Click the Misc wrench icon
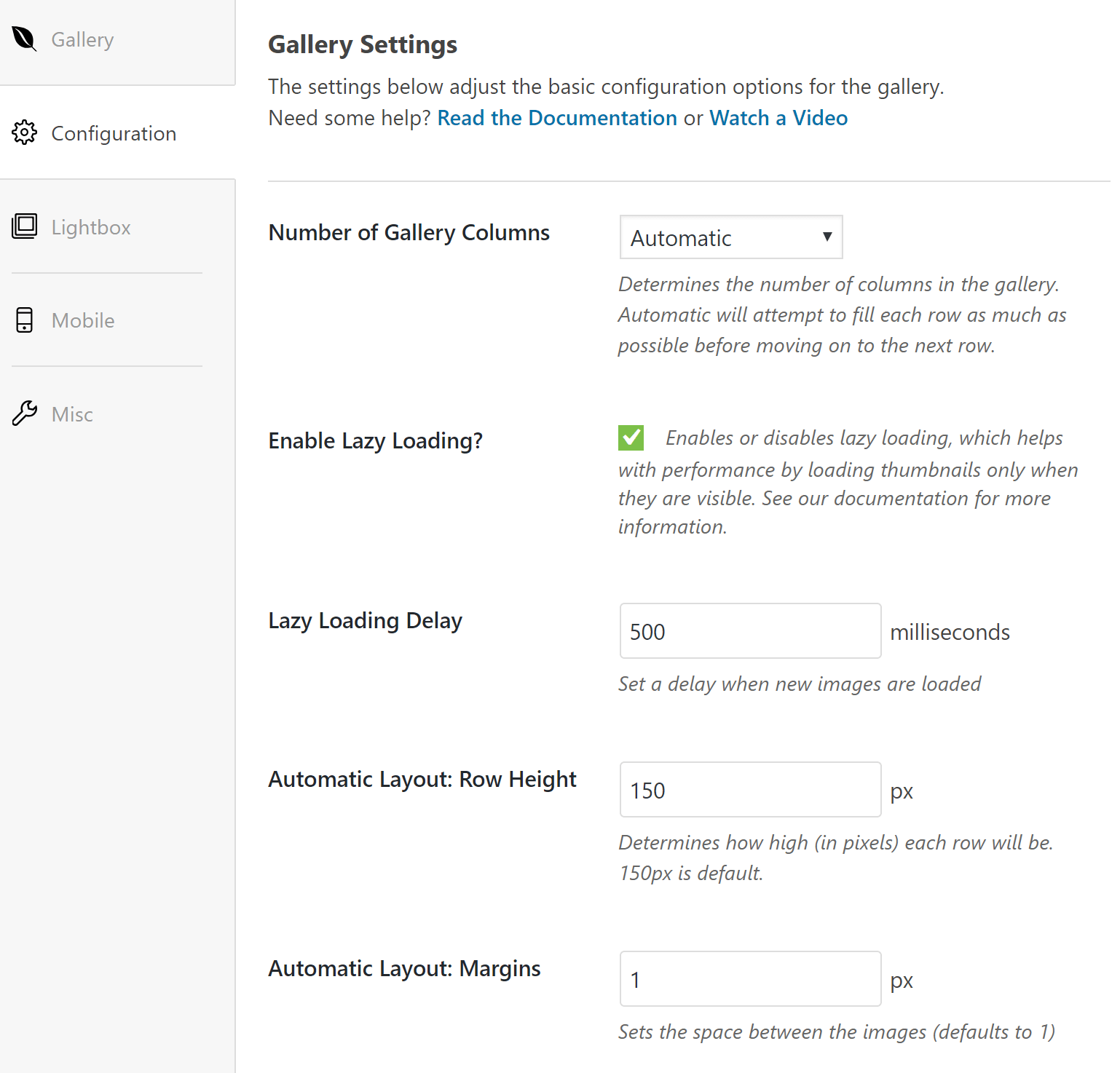The image size is (1120, 1073). (24, 413)
